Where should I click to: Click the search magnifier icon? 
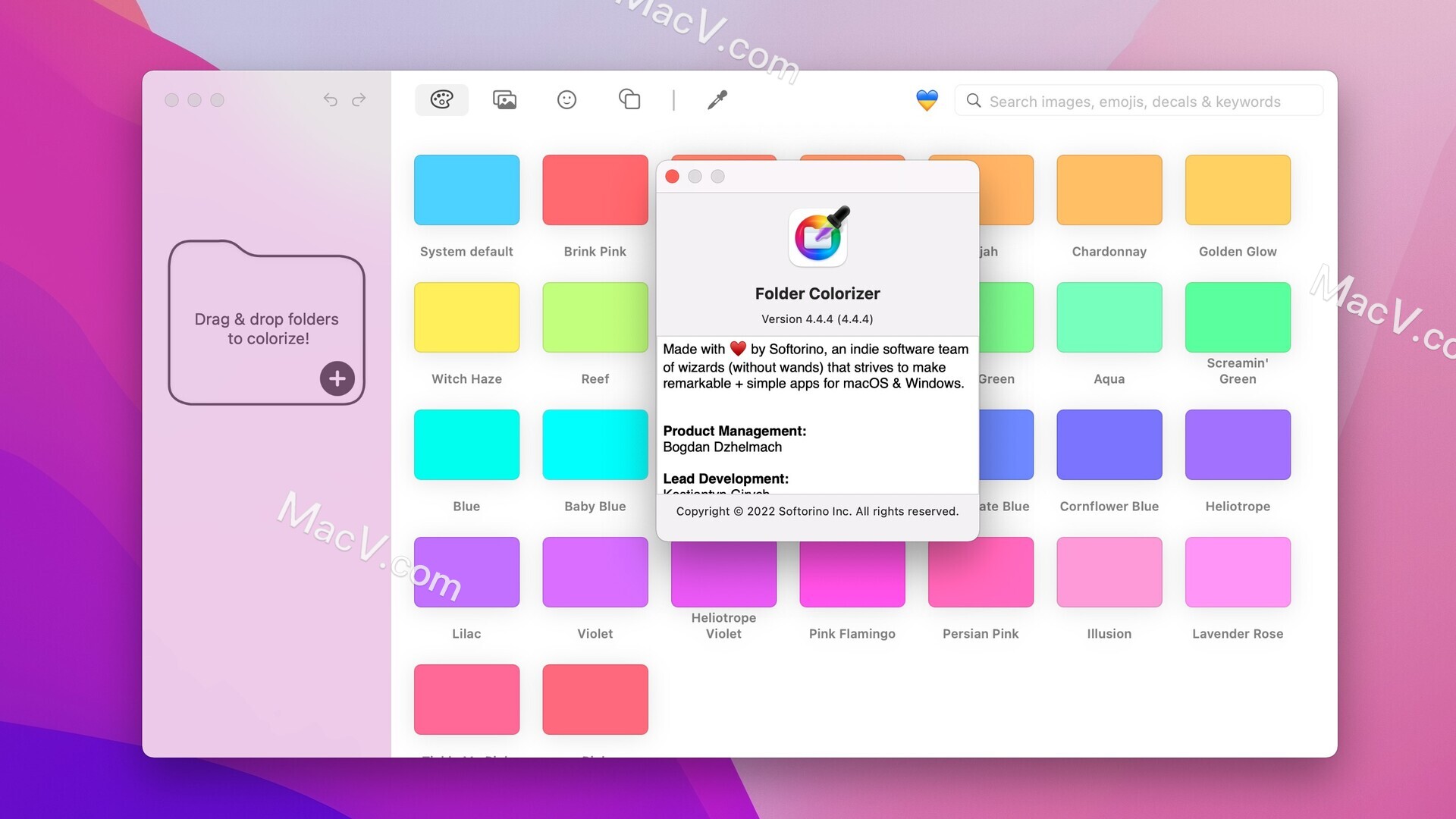pyautogui.click(x=974, y=101)
